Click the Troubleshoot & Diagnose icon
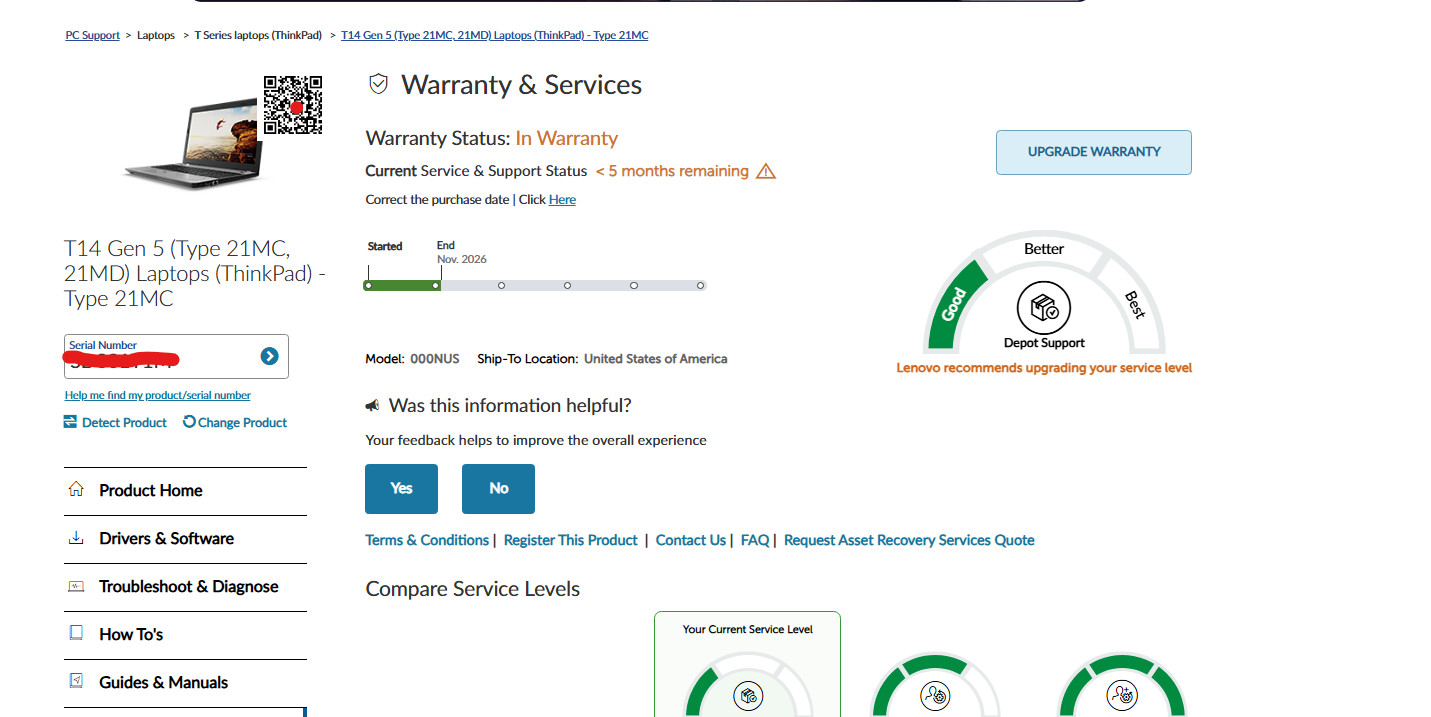The height and width of the screenshot is (717, 1431). click(76, 586)
